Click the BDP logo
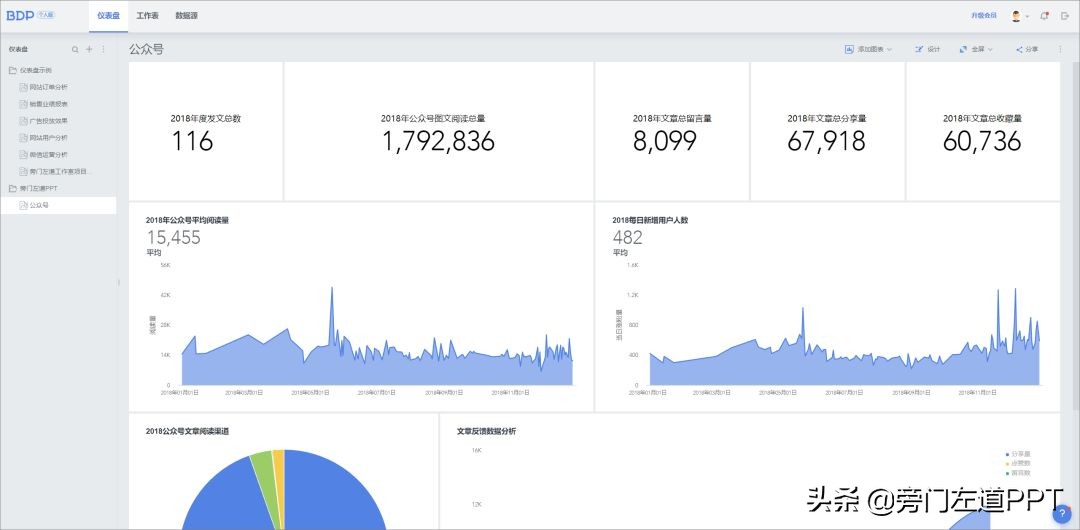The height and width of the screenshot is (530, 1080). (x=19, y=15)
